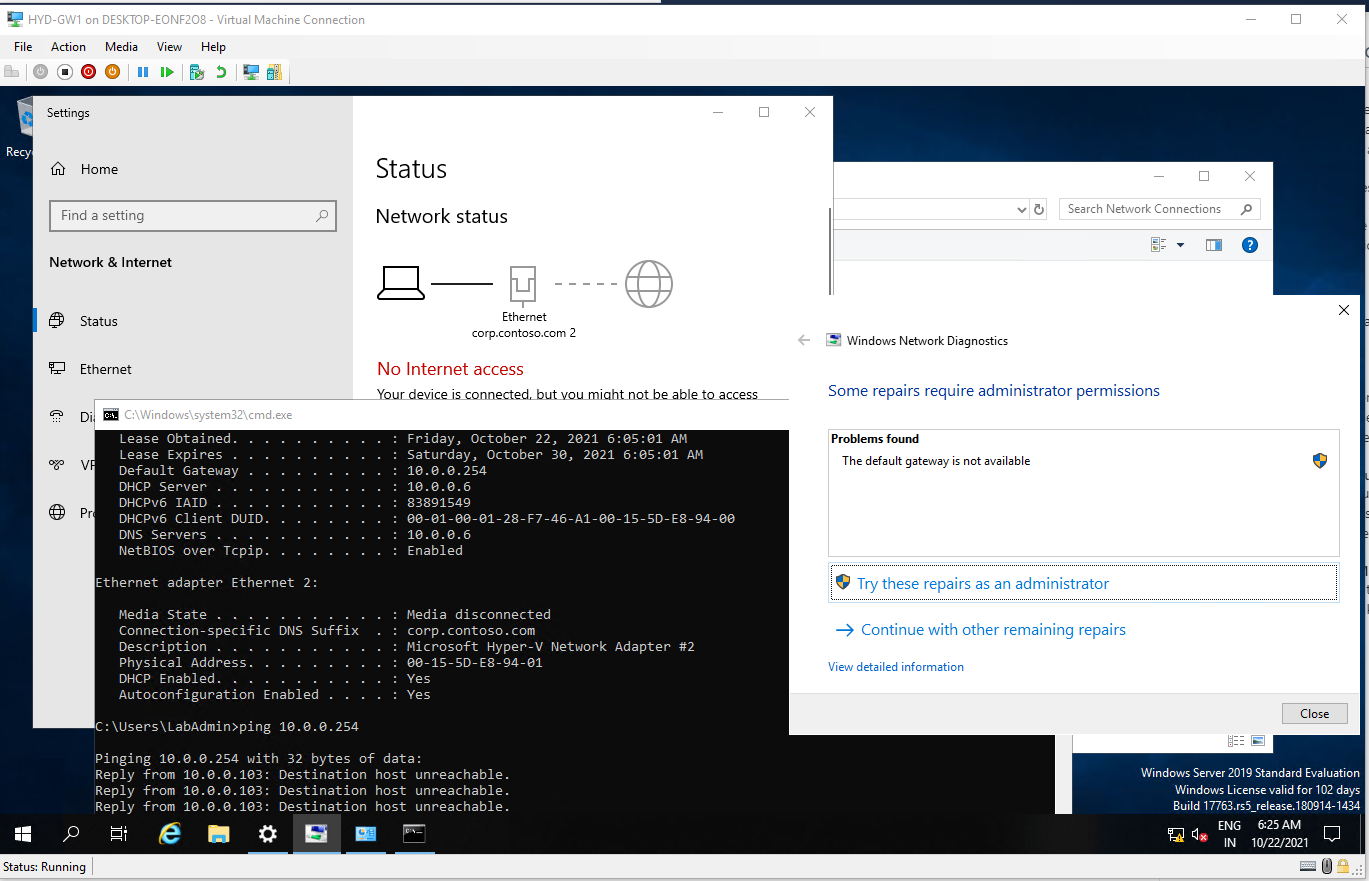This screenshot has height=881, width=1369.
Task: Toggle the preview pane in Network Connections
Action: 1214,245
